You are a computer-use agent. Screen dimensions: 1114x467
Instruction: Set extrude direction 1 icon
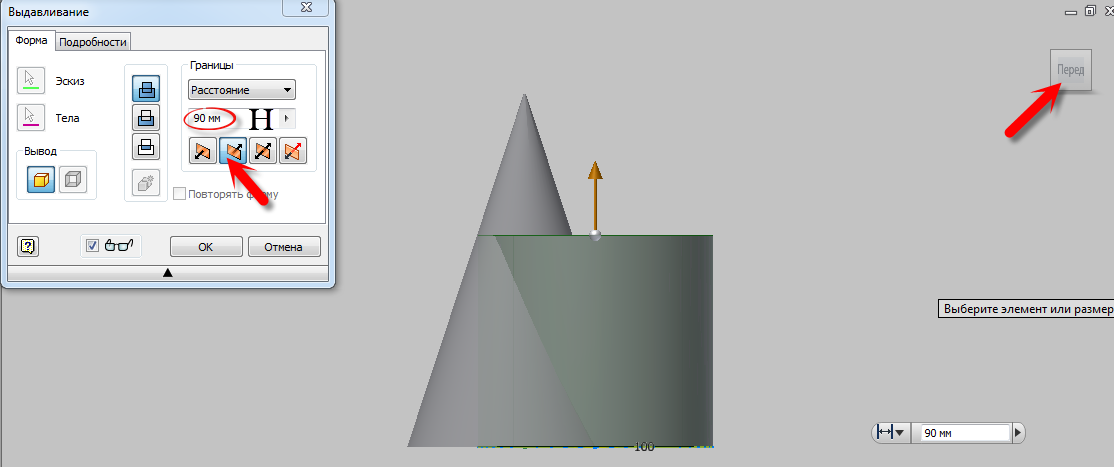[203, 151]
